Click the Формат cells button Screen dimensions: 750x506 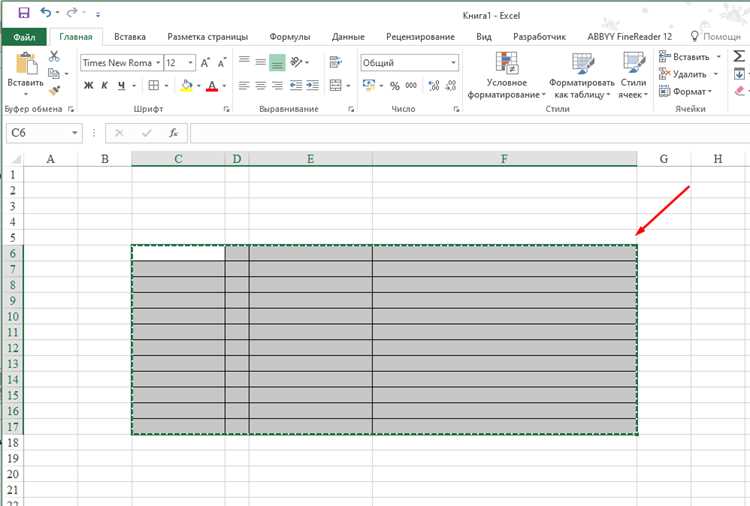point(686,91)
